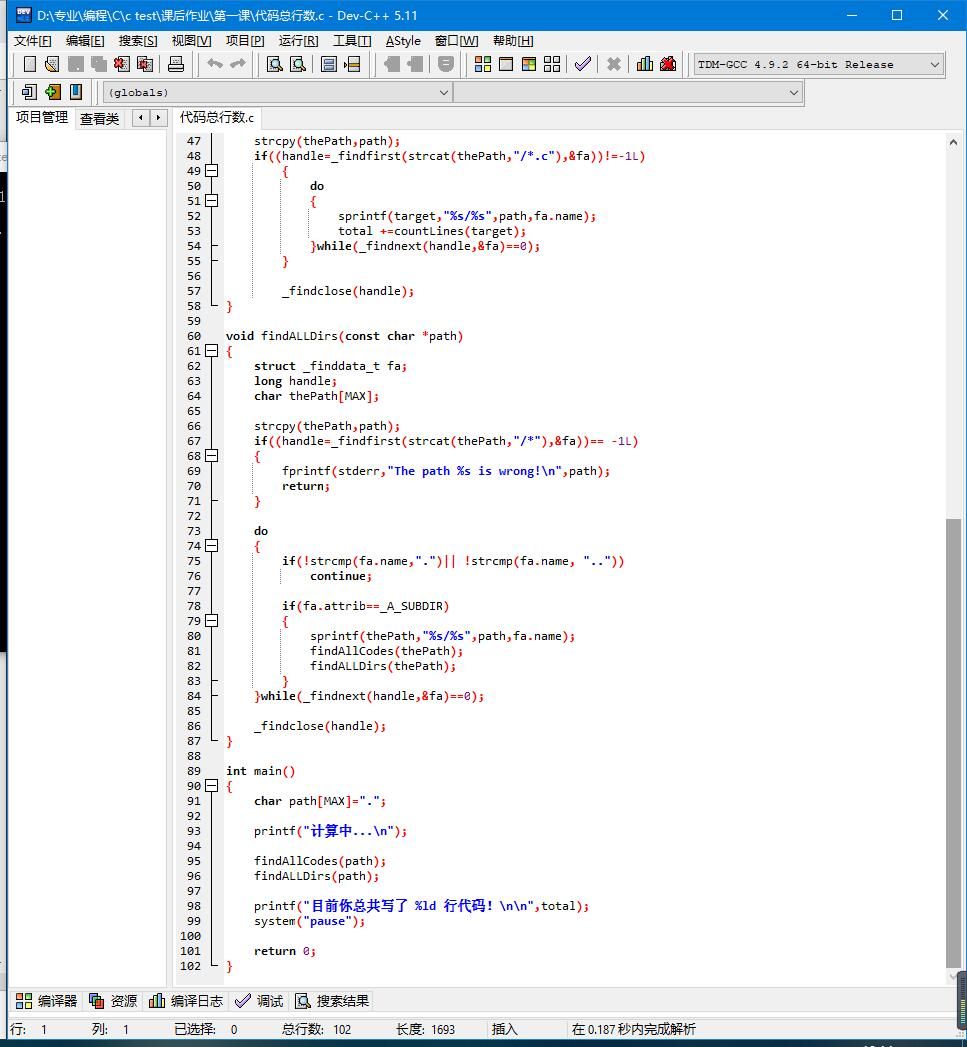Click the Save file toolbar icon

click(75, 64)
